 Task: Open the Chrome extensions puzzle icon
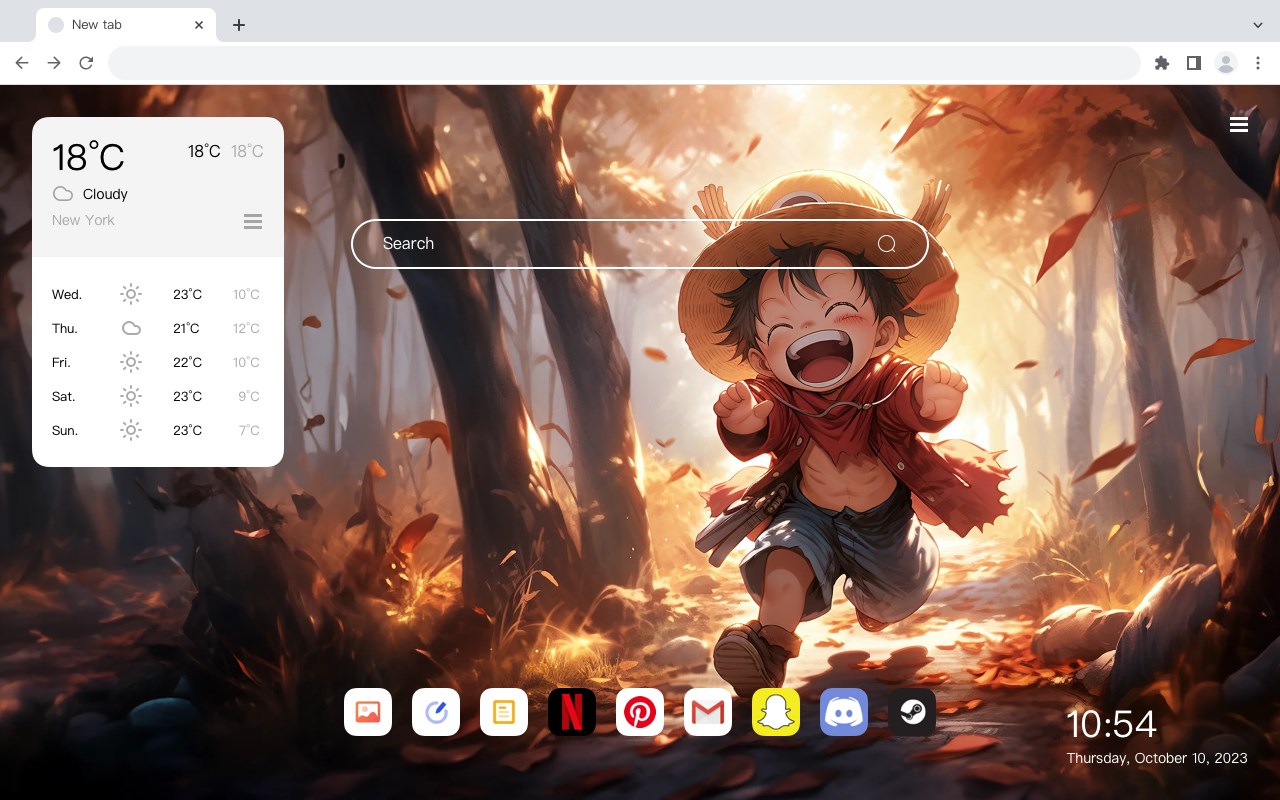(x=1162, y=63)
